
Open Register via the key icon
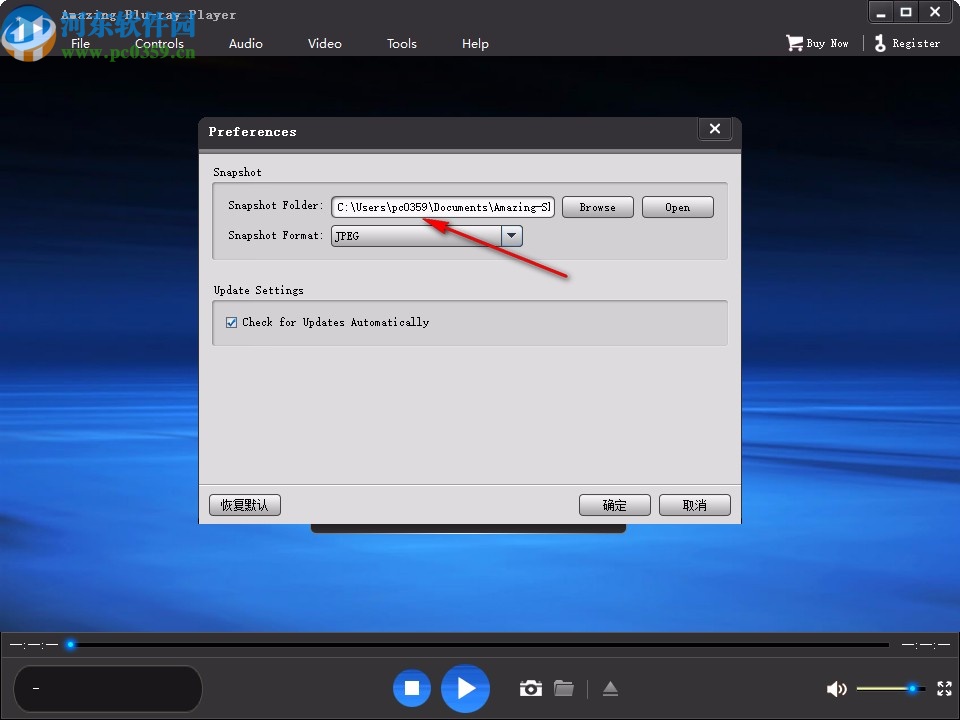(x=880, y=43)
